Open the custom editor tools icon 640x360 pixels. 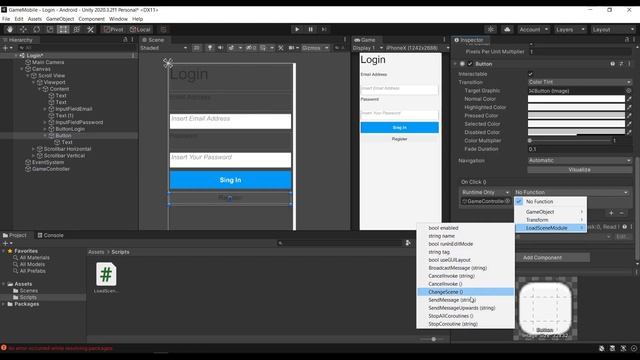pos(90,29)
